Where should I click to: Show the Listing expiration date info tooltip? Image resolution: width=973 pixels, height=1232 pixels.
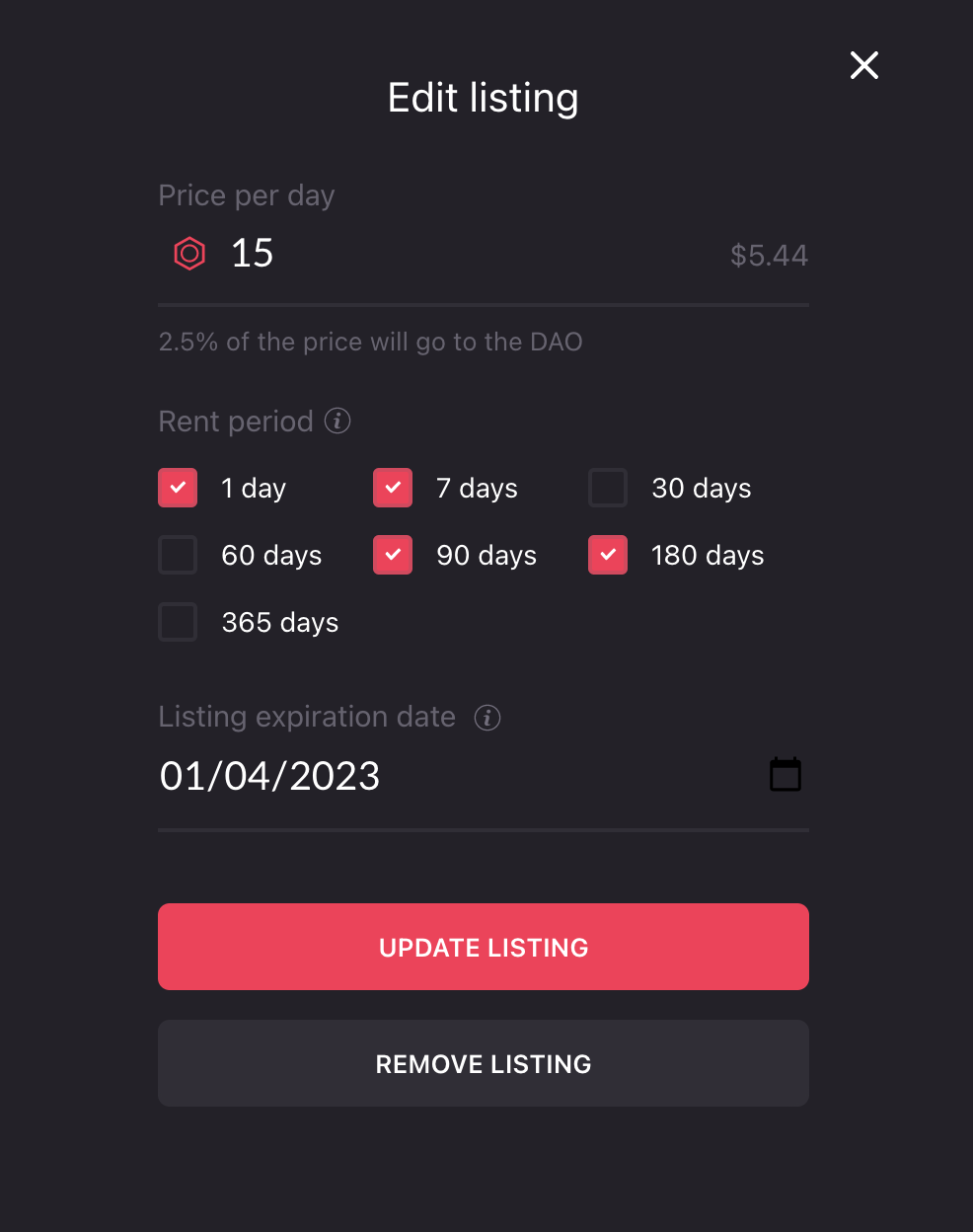(487, 718)
